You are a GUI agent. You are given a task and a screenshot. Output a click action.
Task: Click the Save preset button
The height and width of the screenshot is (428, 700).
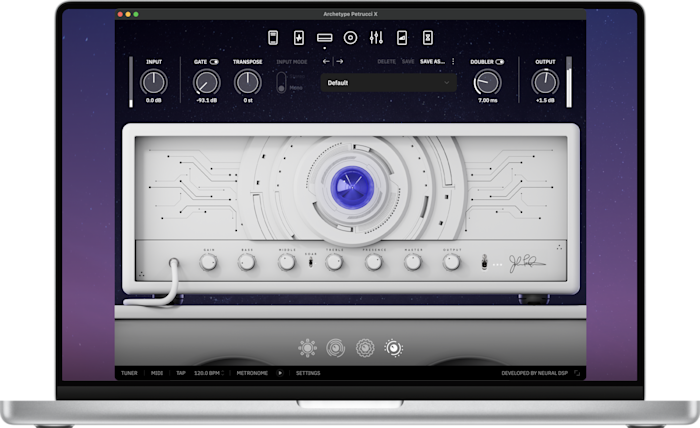[x=408, y=62]
